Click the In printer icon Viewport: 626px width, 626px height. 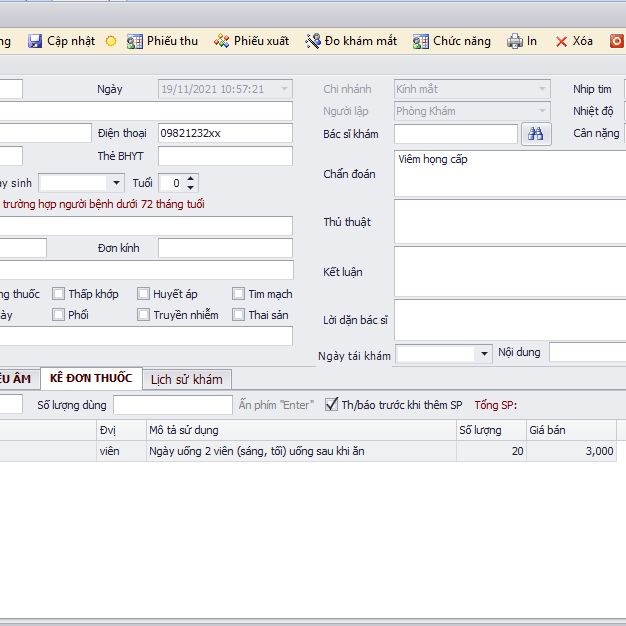coord(514,41)
